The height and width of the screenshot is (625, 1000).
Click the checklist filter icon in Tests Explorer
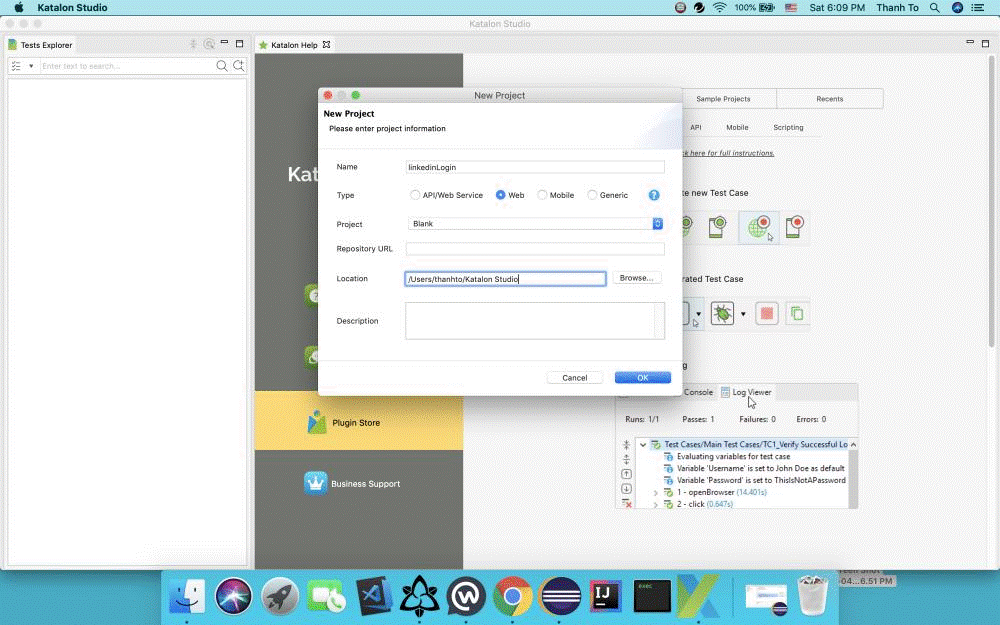click(17, 66)
